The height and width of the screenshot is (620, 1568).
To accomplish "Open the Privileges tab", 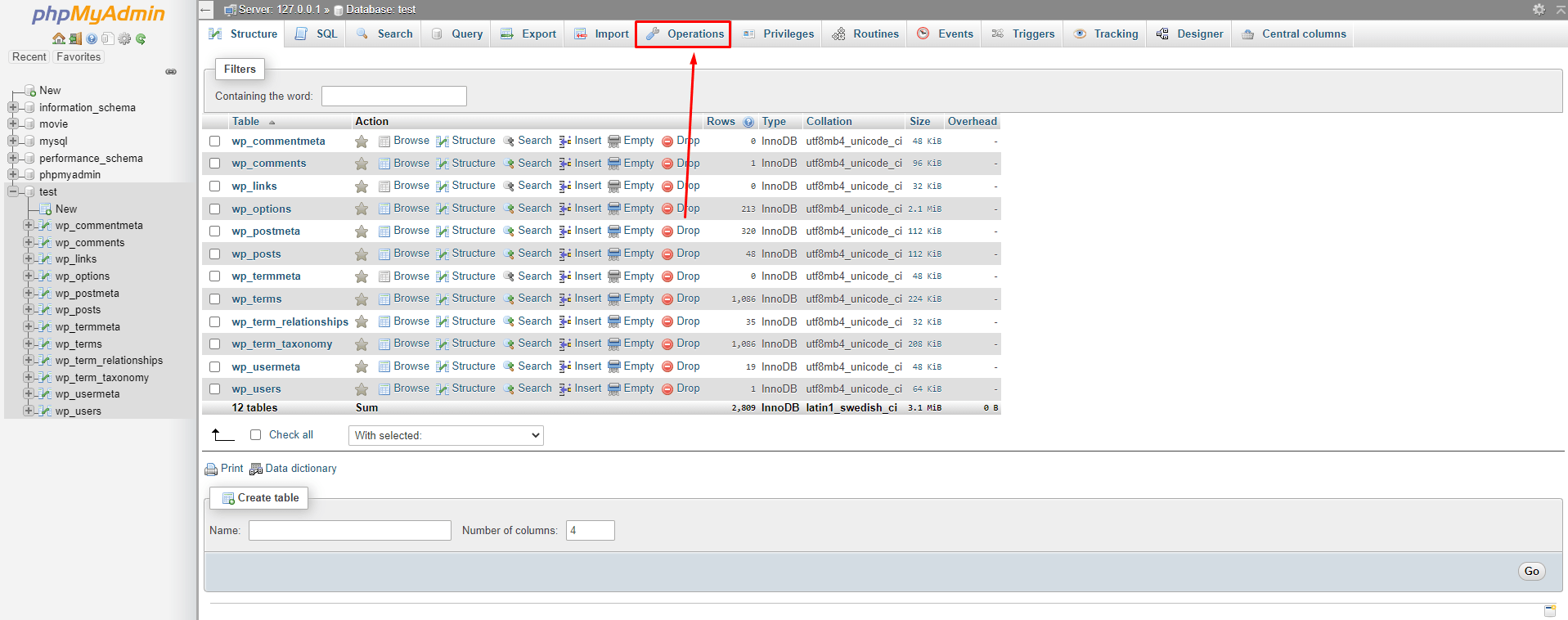I will pos(778,34).
